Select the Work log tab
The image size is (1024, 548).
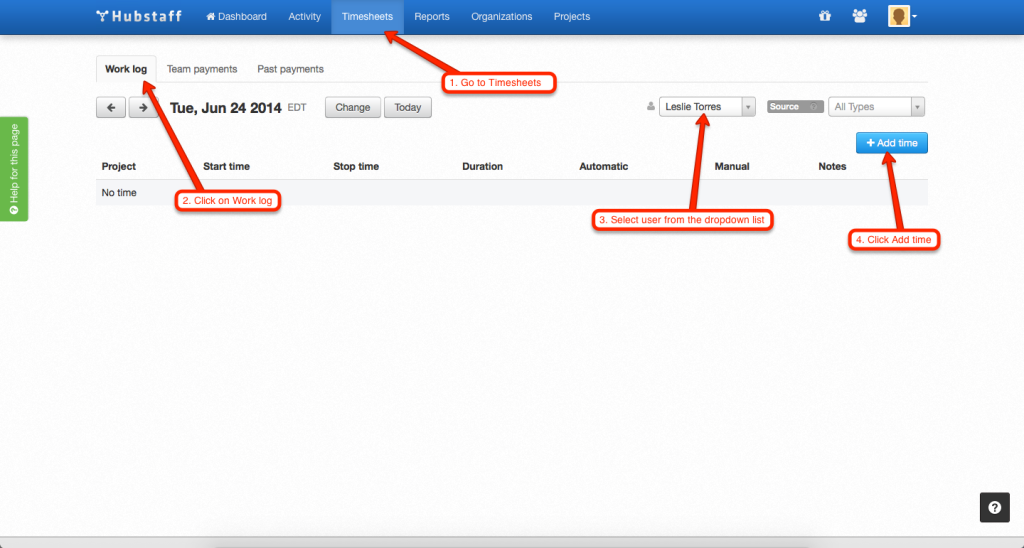126,69
